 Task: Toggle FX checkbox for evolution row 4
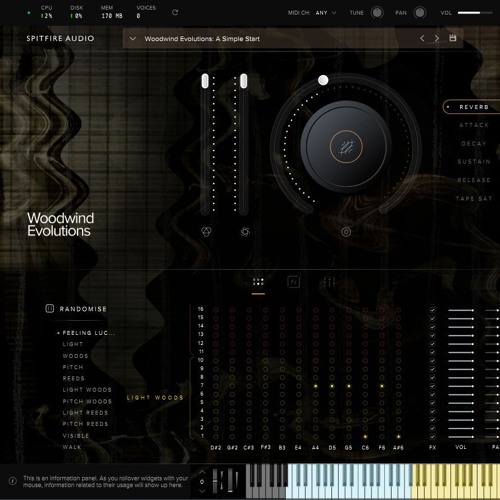point(432,411)
